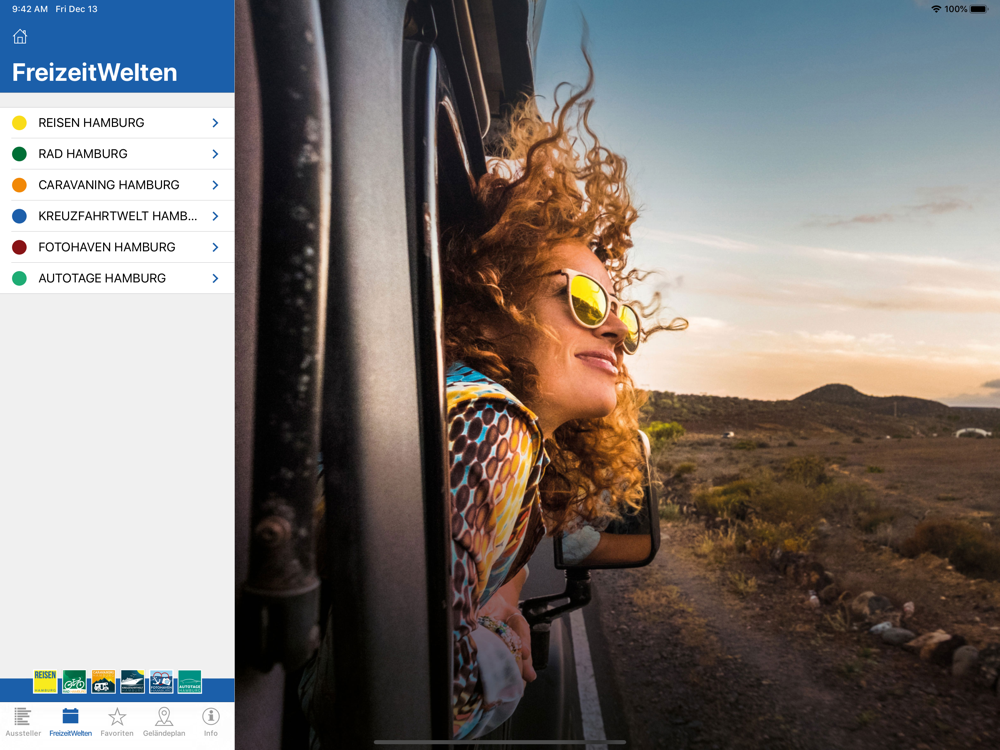Open the Aussteller list tab

(x=23, y=721)
